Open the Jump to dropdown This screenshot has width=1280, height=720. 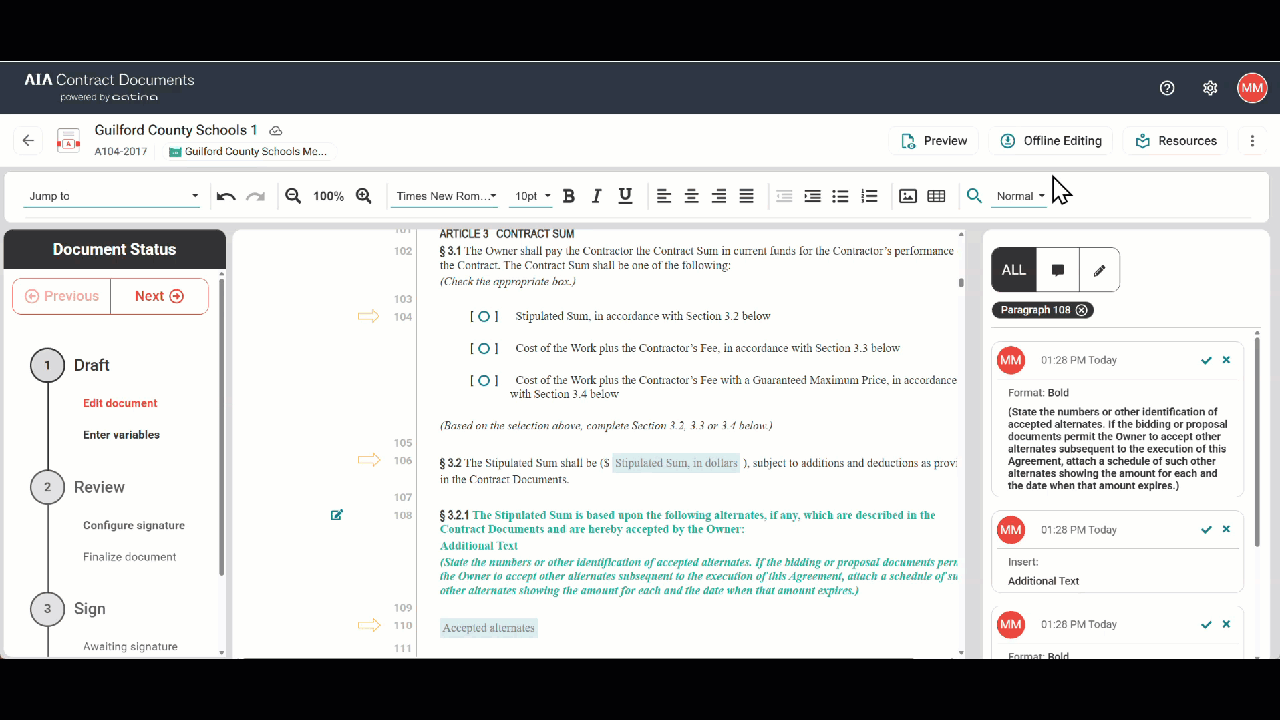coord(112,196)
